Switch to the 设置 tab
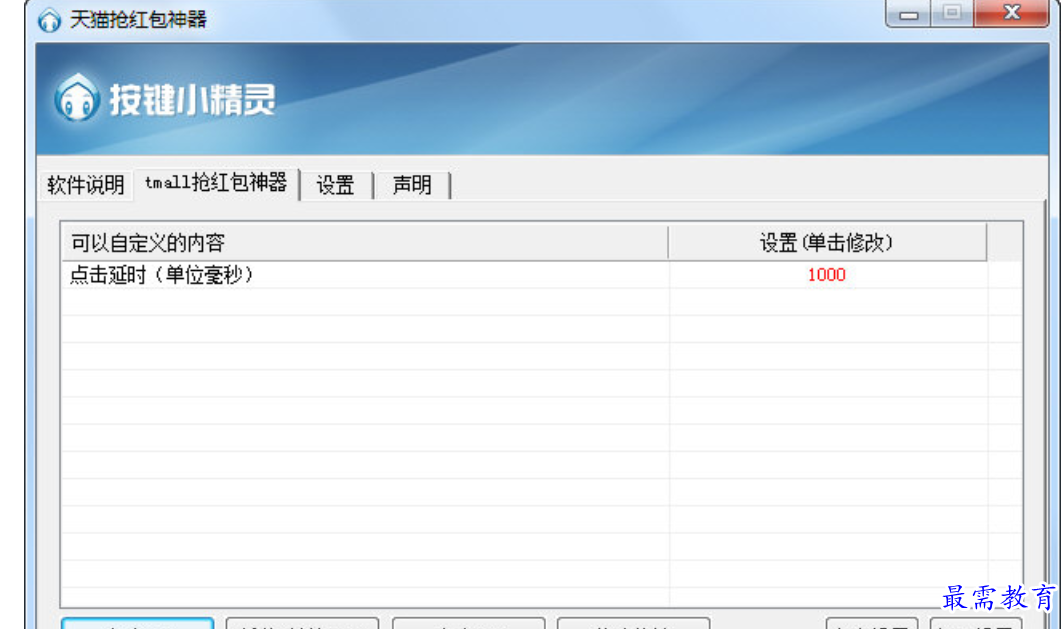The width and height of the screenshot is (1064, 629). (336, 185)
